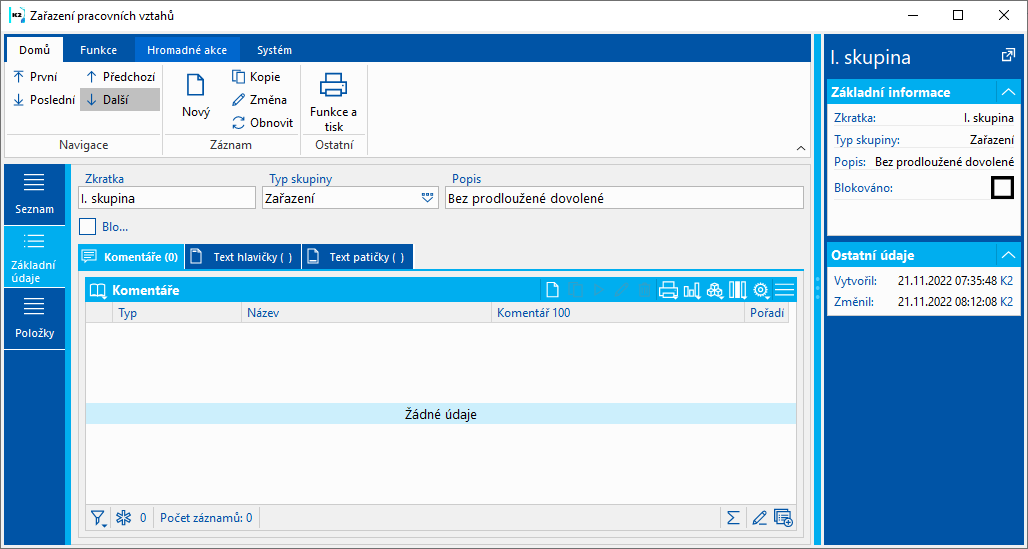Viewport: 1028px width, 549px height.
Task: Open Základní údaje side section
Action: click(35, 257)
